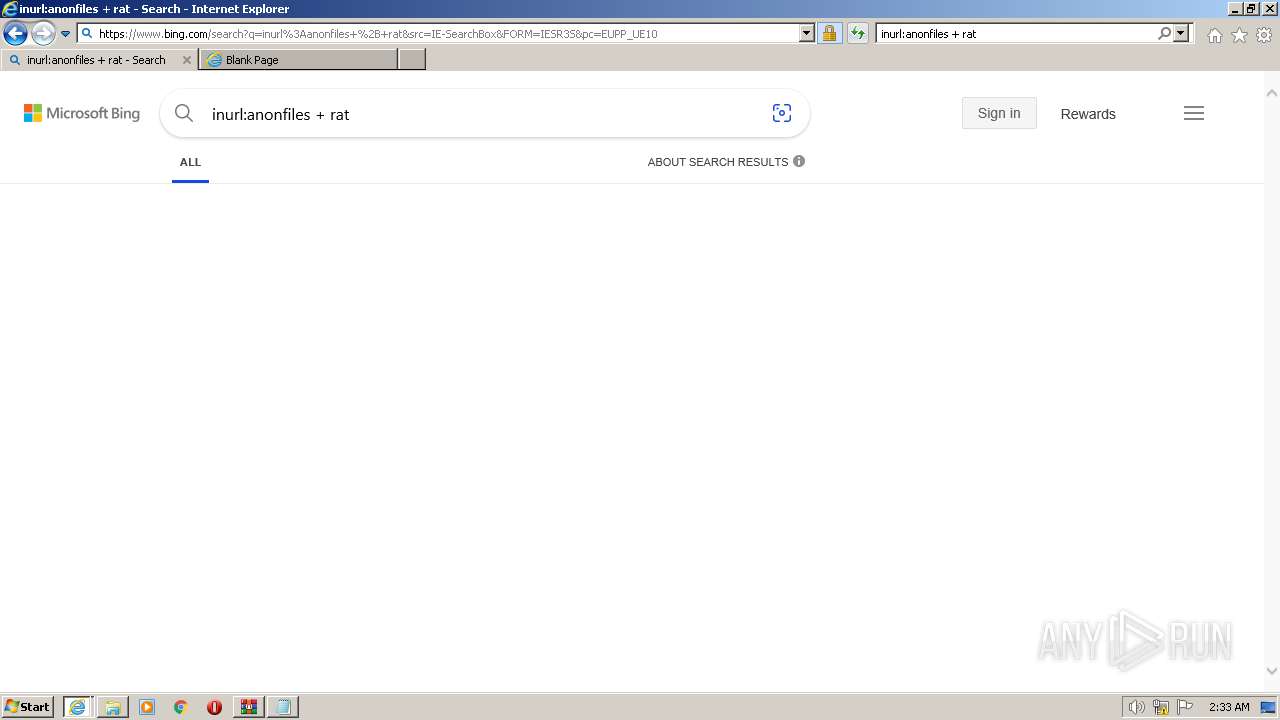Open Windows Explorer folder taskbar icon
Screen dimensions: 1280x720
[x=113, y=707]
